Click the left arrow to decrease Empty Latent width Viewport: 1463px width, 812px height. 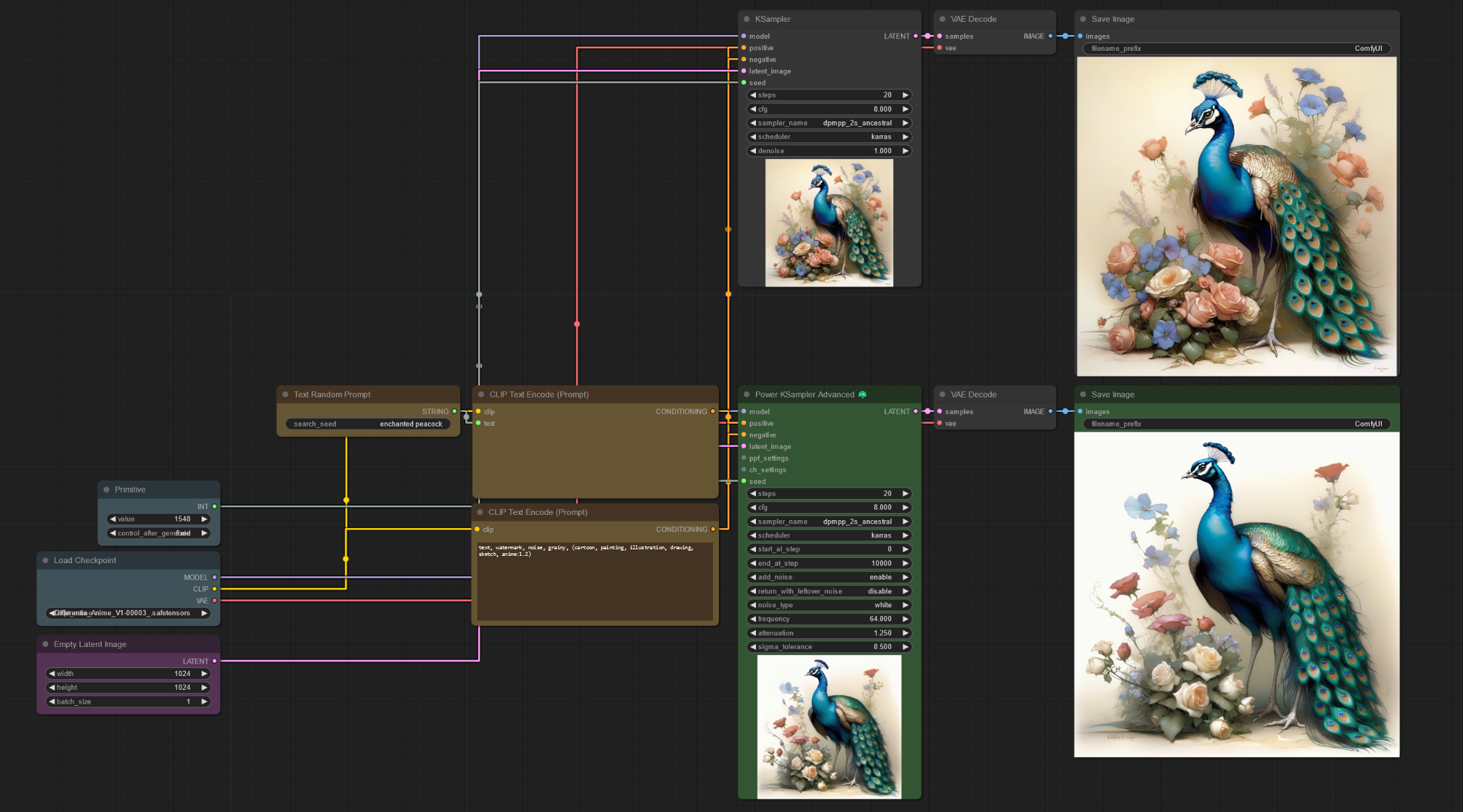(52, 674)
